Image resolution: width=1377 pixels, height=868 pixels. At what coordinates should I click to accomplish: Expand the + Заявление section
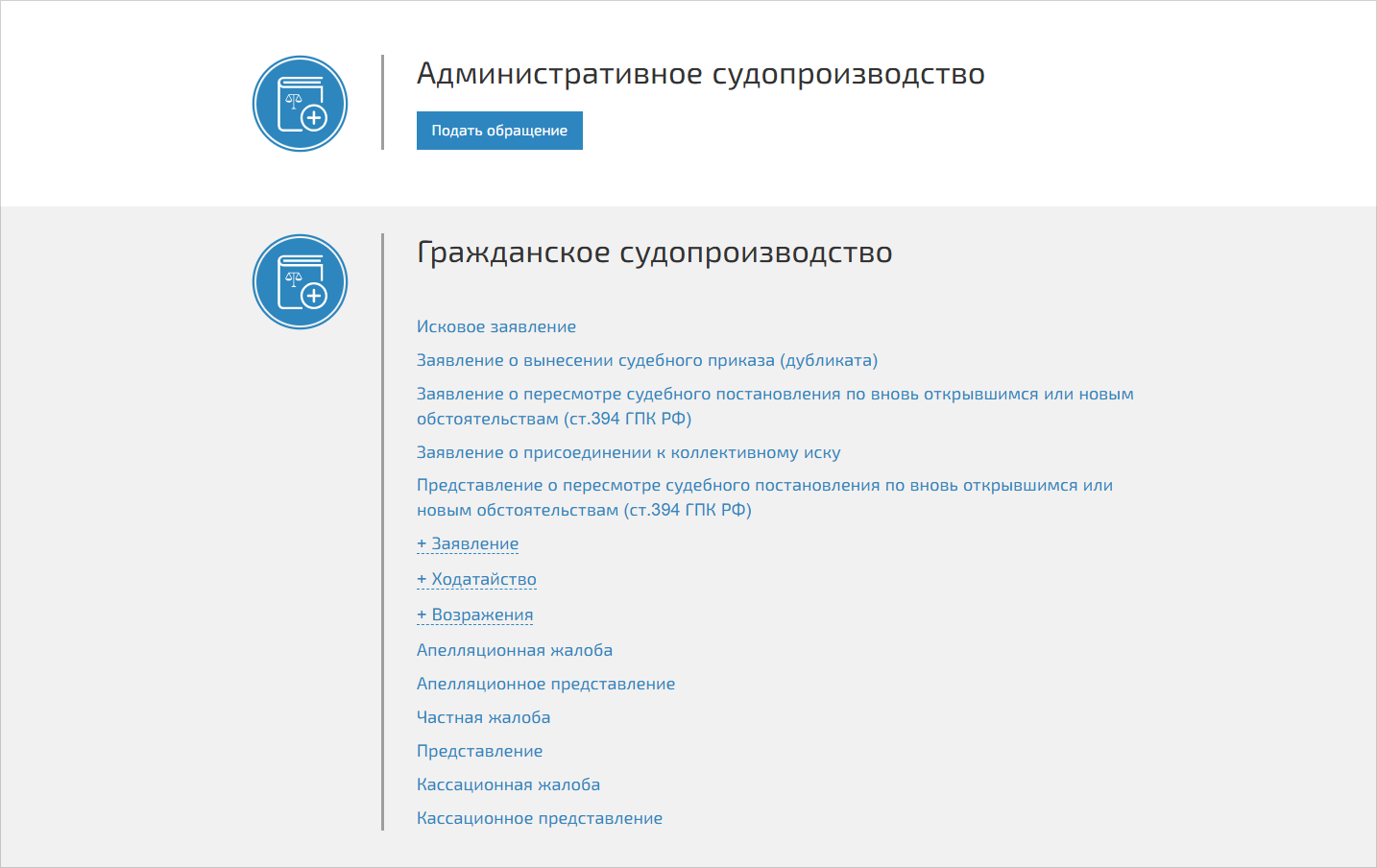click(x=468, y=543)
